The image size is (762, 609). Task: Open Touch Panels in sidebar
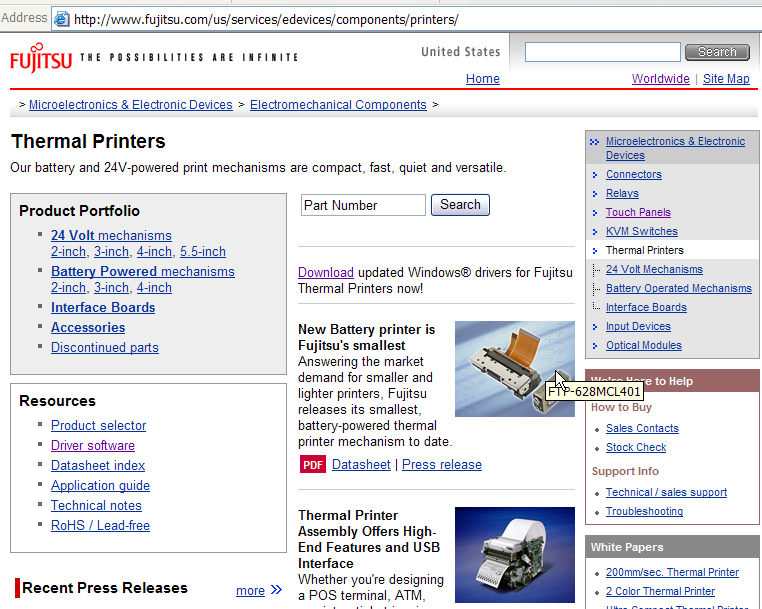[x=638, y=212]
